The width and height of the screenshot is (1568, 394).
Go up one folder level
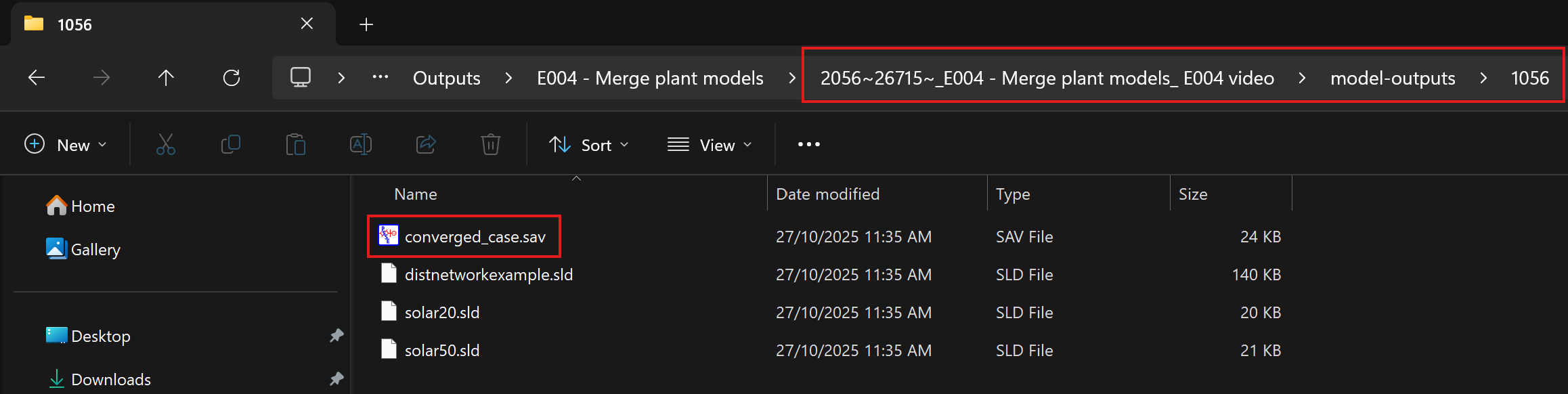coord(166,77)
